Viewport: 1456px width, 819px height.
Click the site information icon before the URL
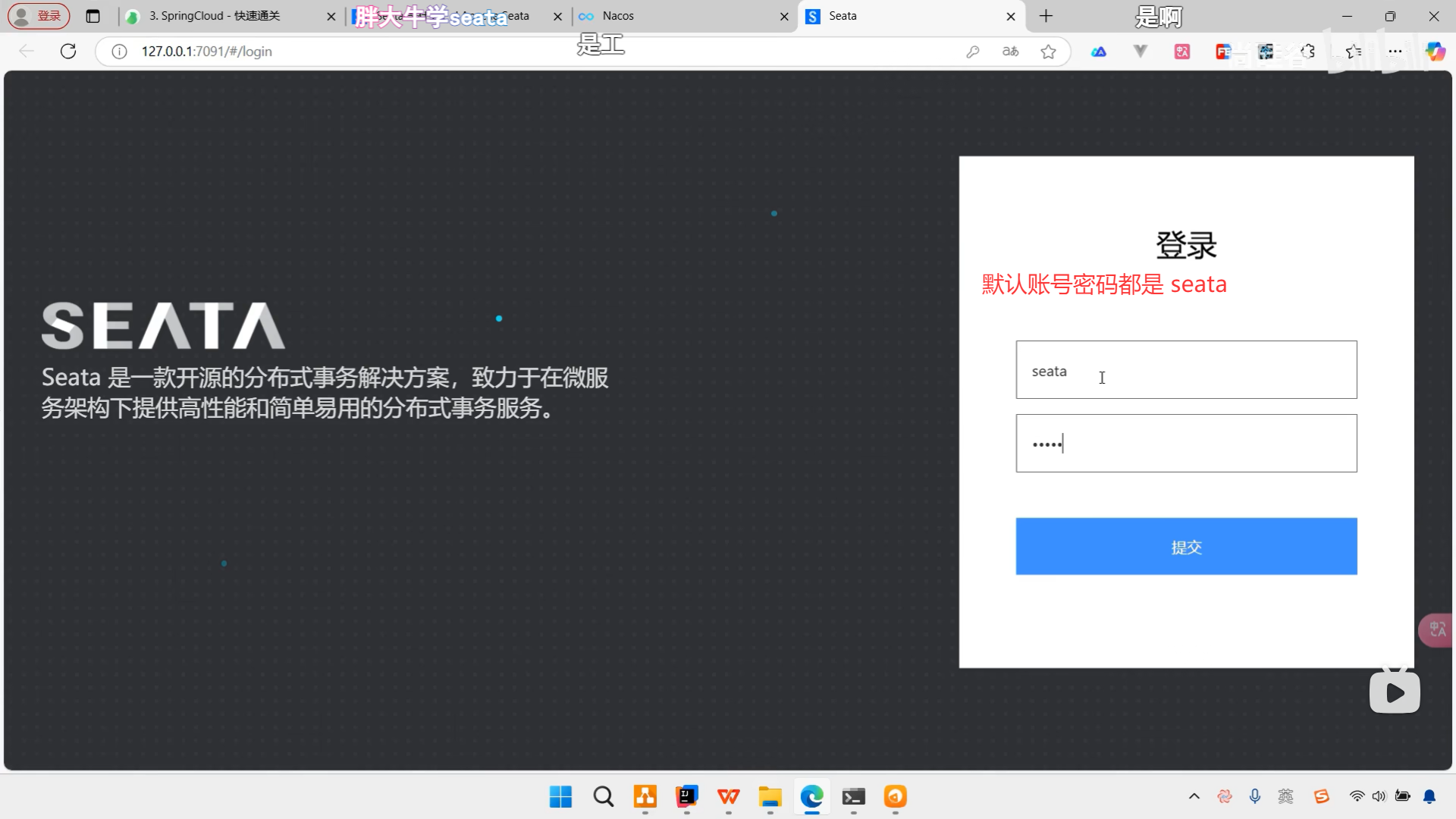[119, 52]
